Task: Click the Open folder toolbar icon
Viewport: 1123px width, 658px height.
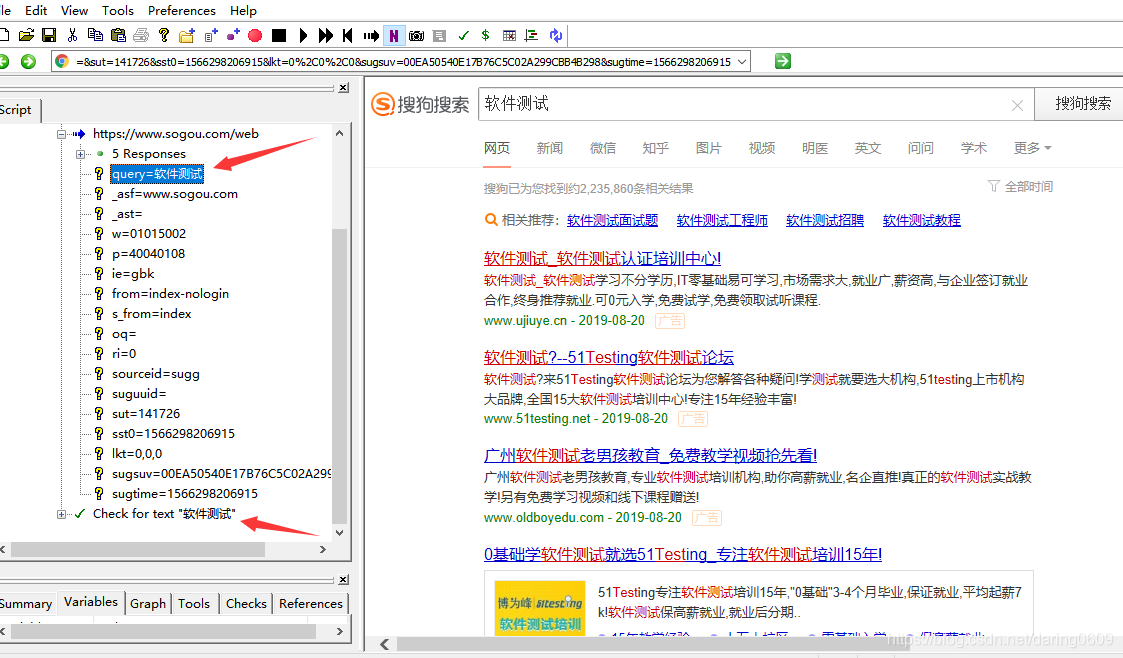Action: click(26, 35)
